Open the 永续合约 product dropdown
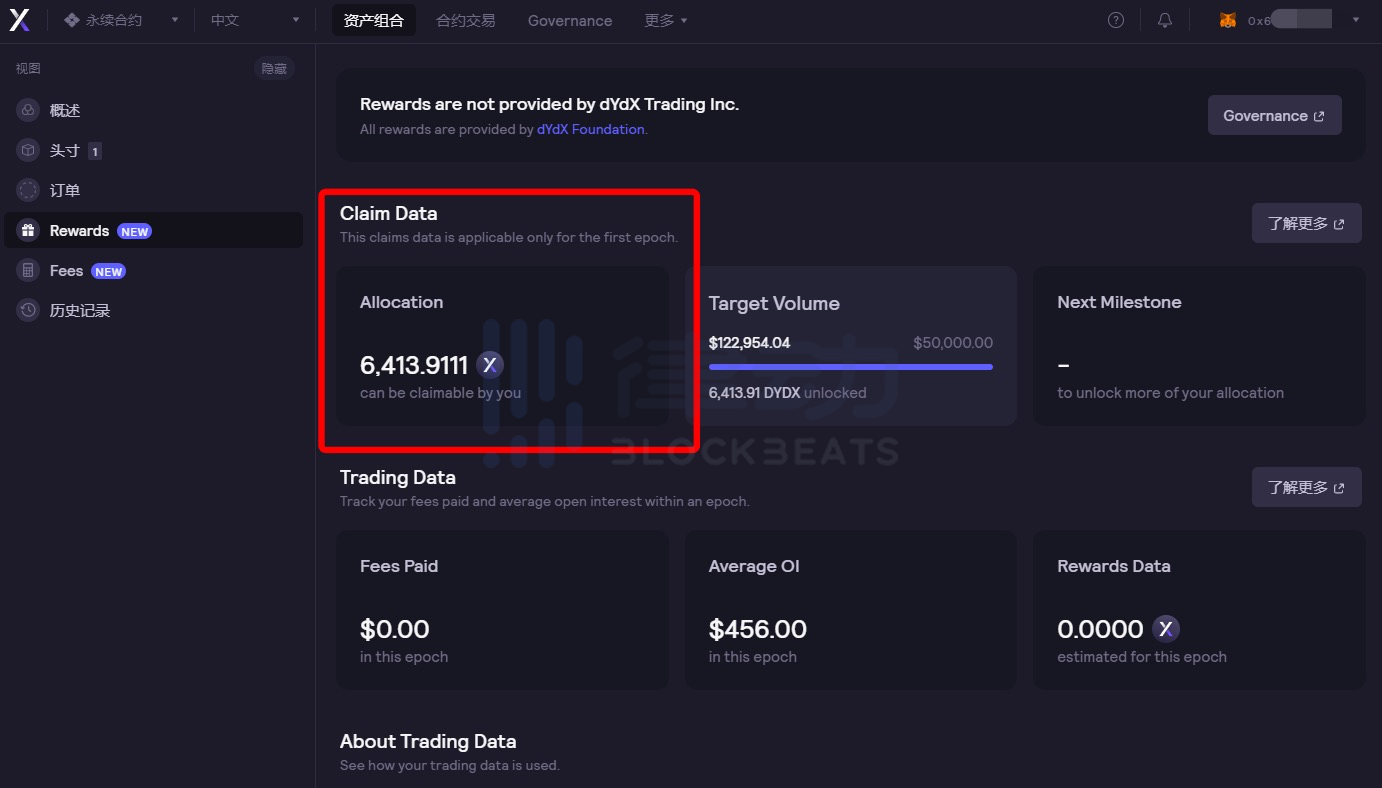Viewport: 1382px width, 788px height. pyautogui.click(x=121, y=20)
